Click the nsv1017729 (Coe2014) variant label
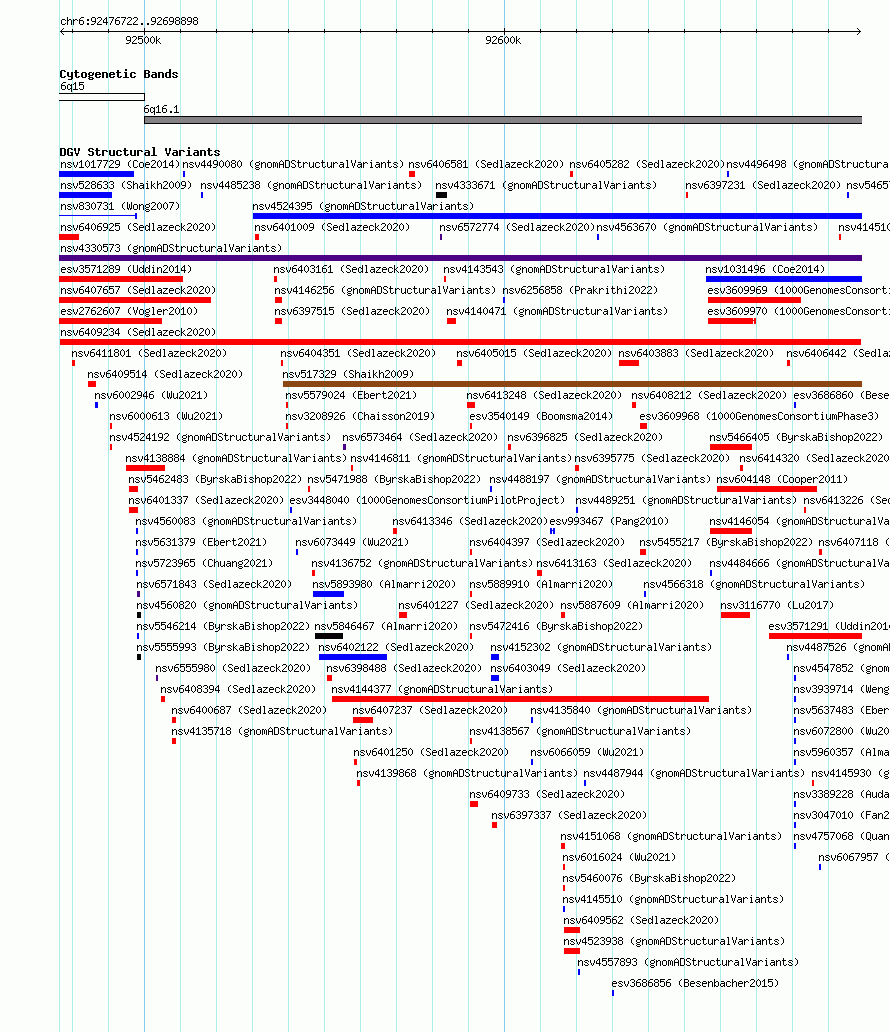 (x=120, y=164)
